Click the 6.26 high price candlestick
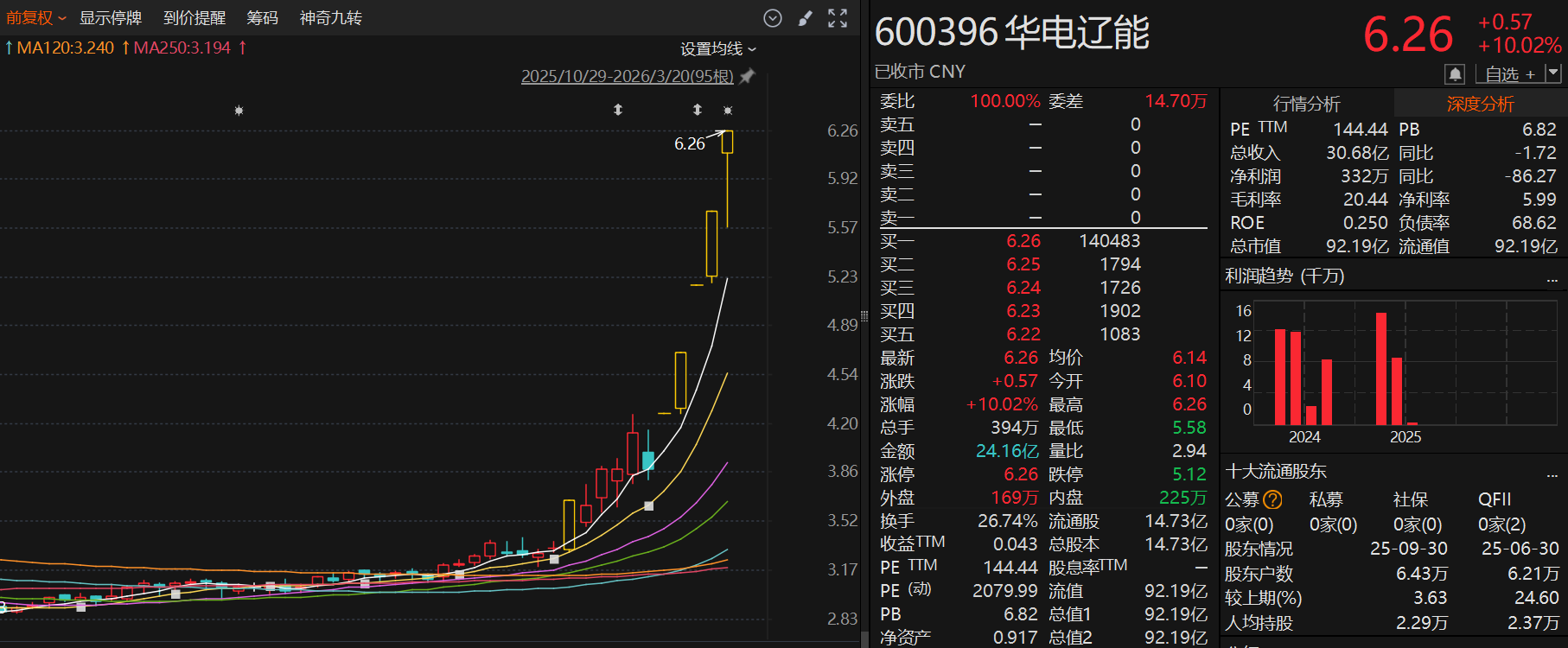Viewport: 1568px width, 648px height. point(728,143)
